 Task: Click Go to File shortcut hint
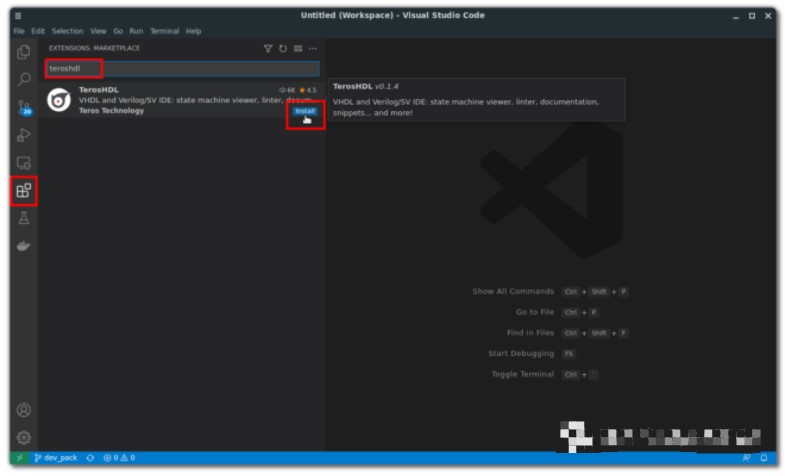[557, 312]
